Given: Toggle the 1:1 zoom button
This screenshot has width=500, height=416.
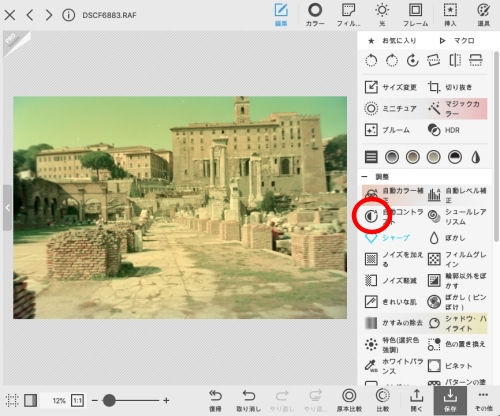Looking at the screenshot, I should pos(78,400).
